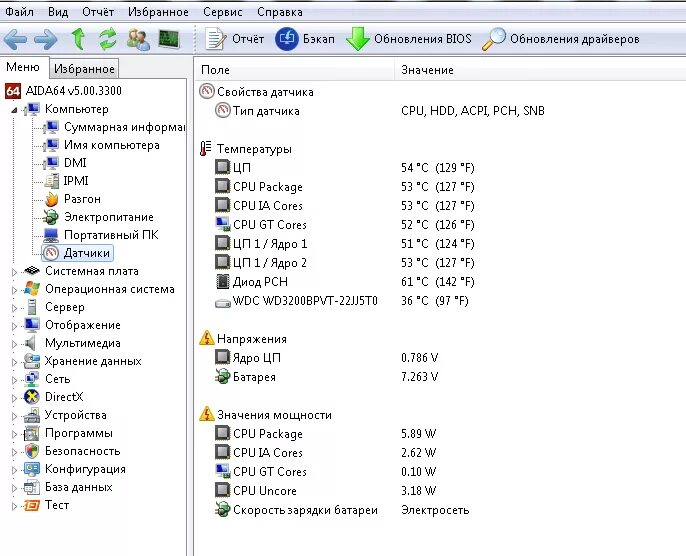Click Обновления драйверов search button

[x=560, y=39]
